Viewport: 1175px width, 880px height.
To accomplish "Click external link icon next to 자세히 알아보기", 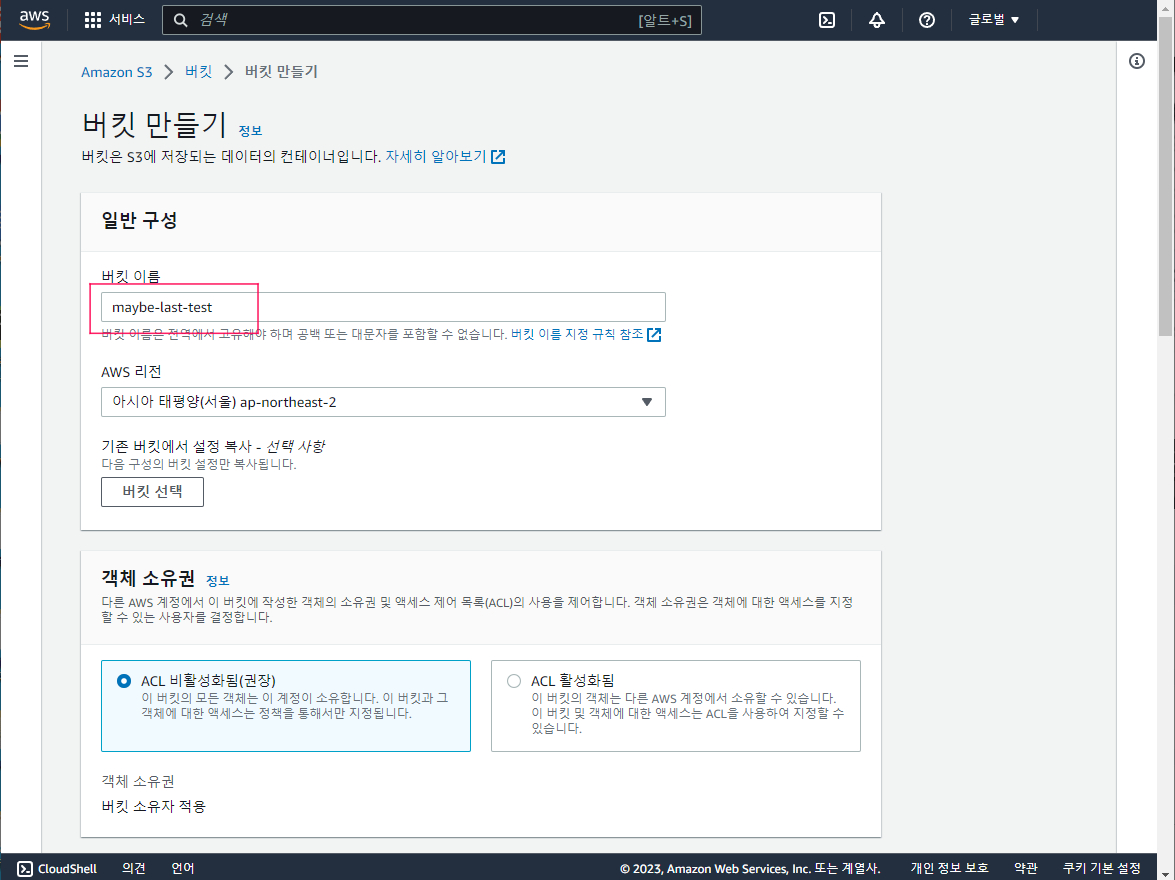I will pos(498,157).
